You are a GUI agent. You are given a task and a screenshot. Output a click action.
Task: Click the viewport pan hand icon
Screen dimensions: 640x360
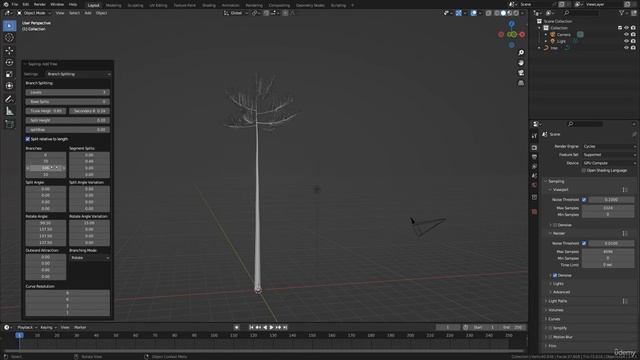(x=521, y=63)
